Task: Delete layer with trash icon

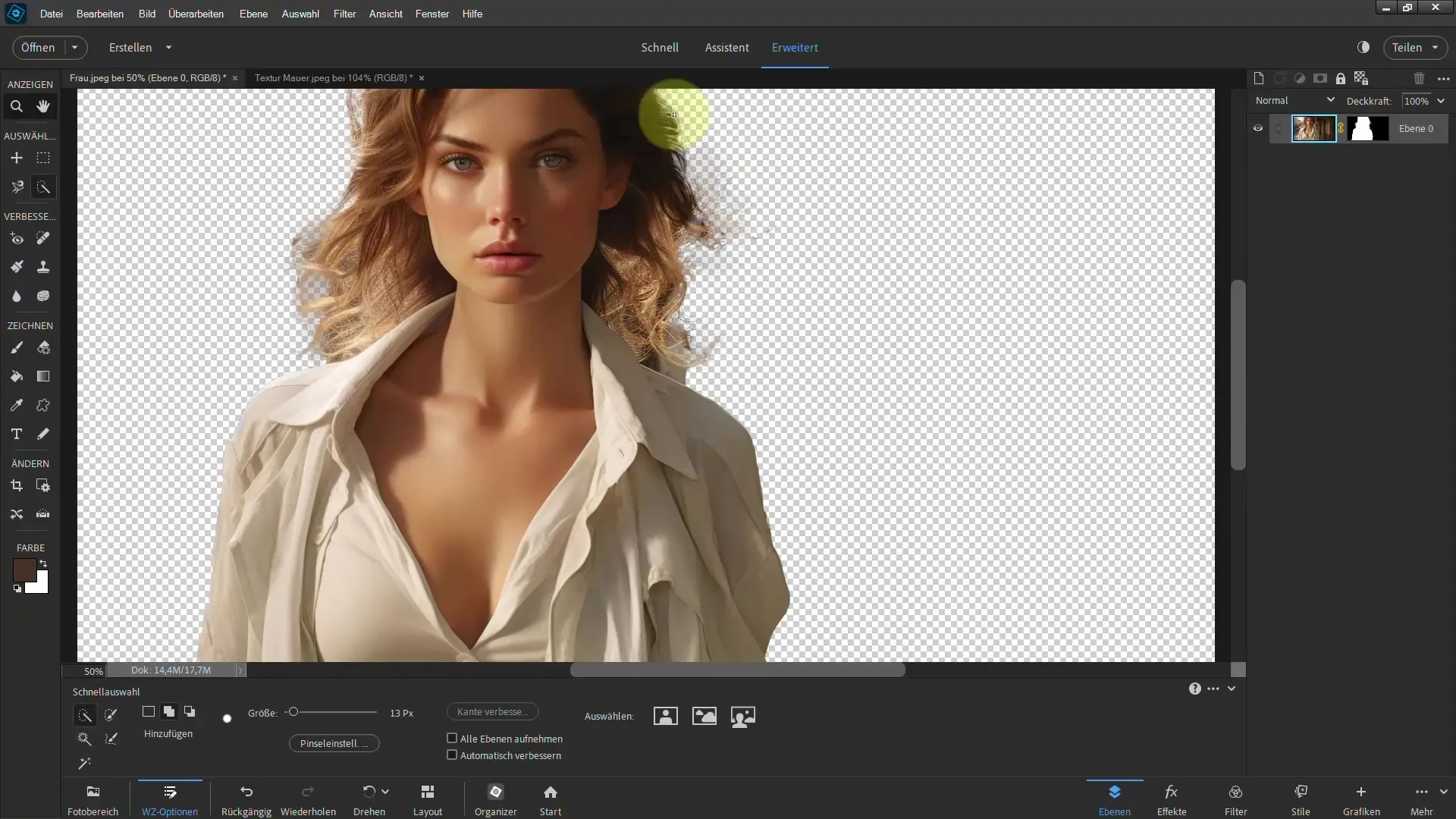Action: point(1420,78)
